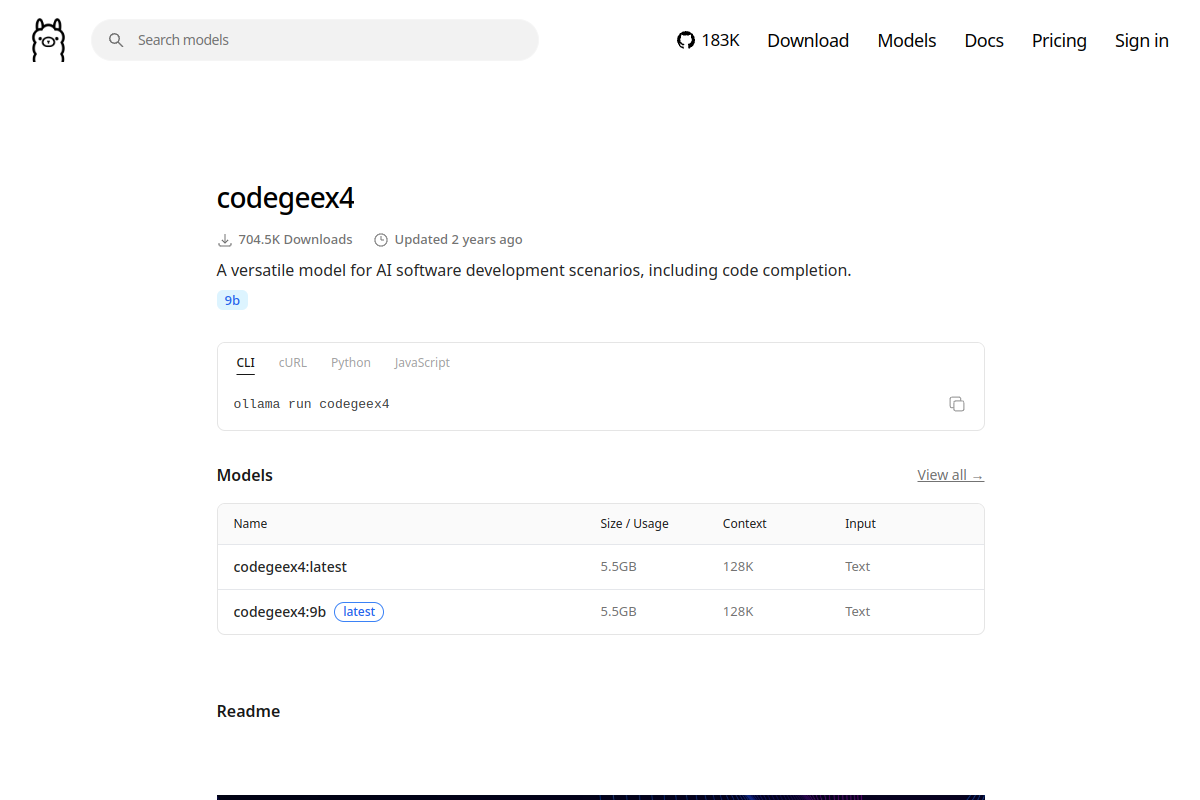Screen dimensions: 1200x800
Task: Click the 9b size tag
Action: (x=232, y=300)
